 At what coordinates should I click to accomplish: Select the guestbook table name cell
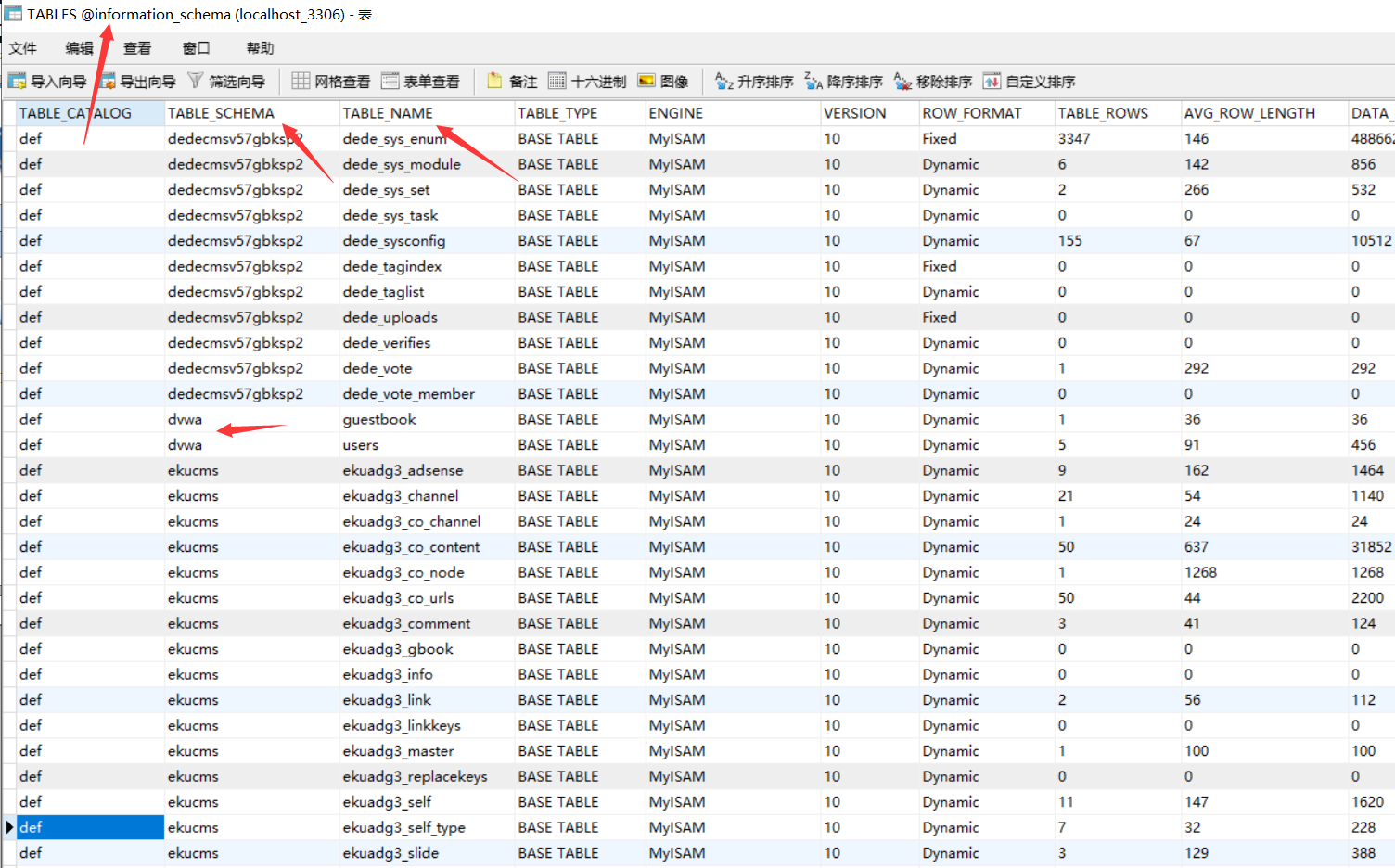click(x=428, y=419)
